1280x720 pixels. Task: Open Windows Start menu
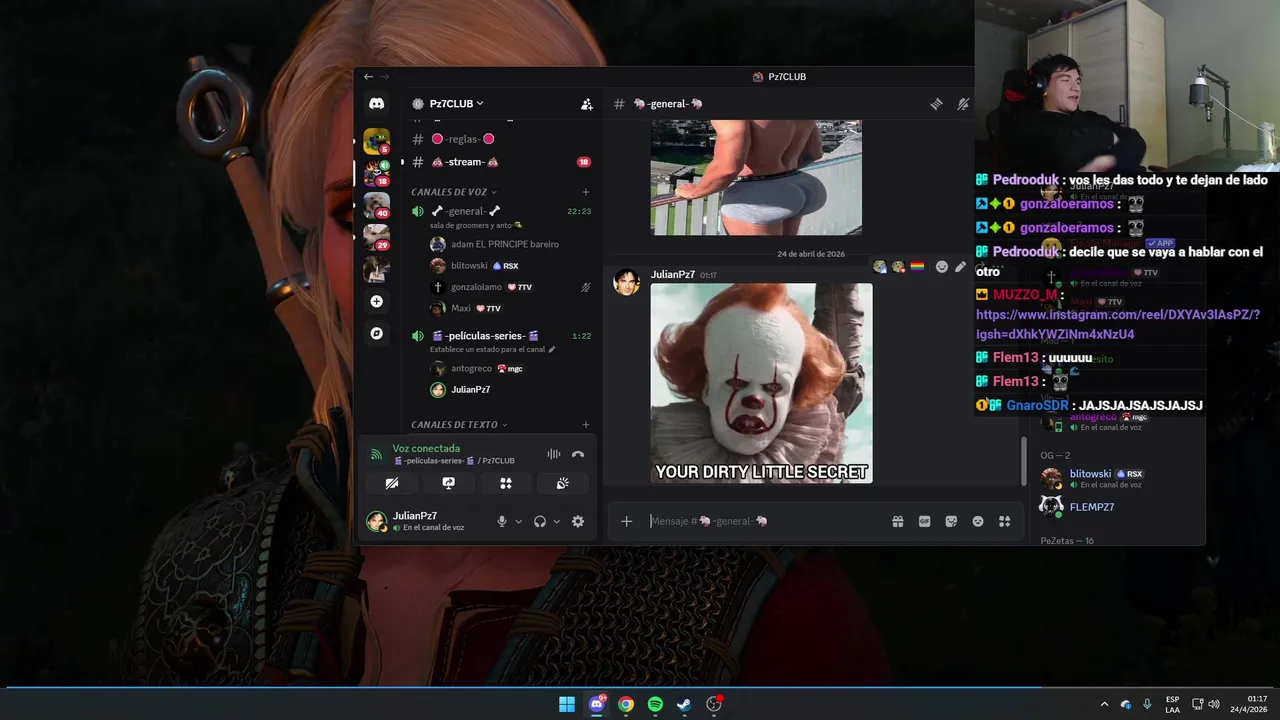pyautogui.click(x=567, y=704)
